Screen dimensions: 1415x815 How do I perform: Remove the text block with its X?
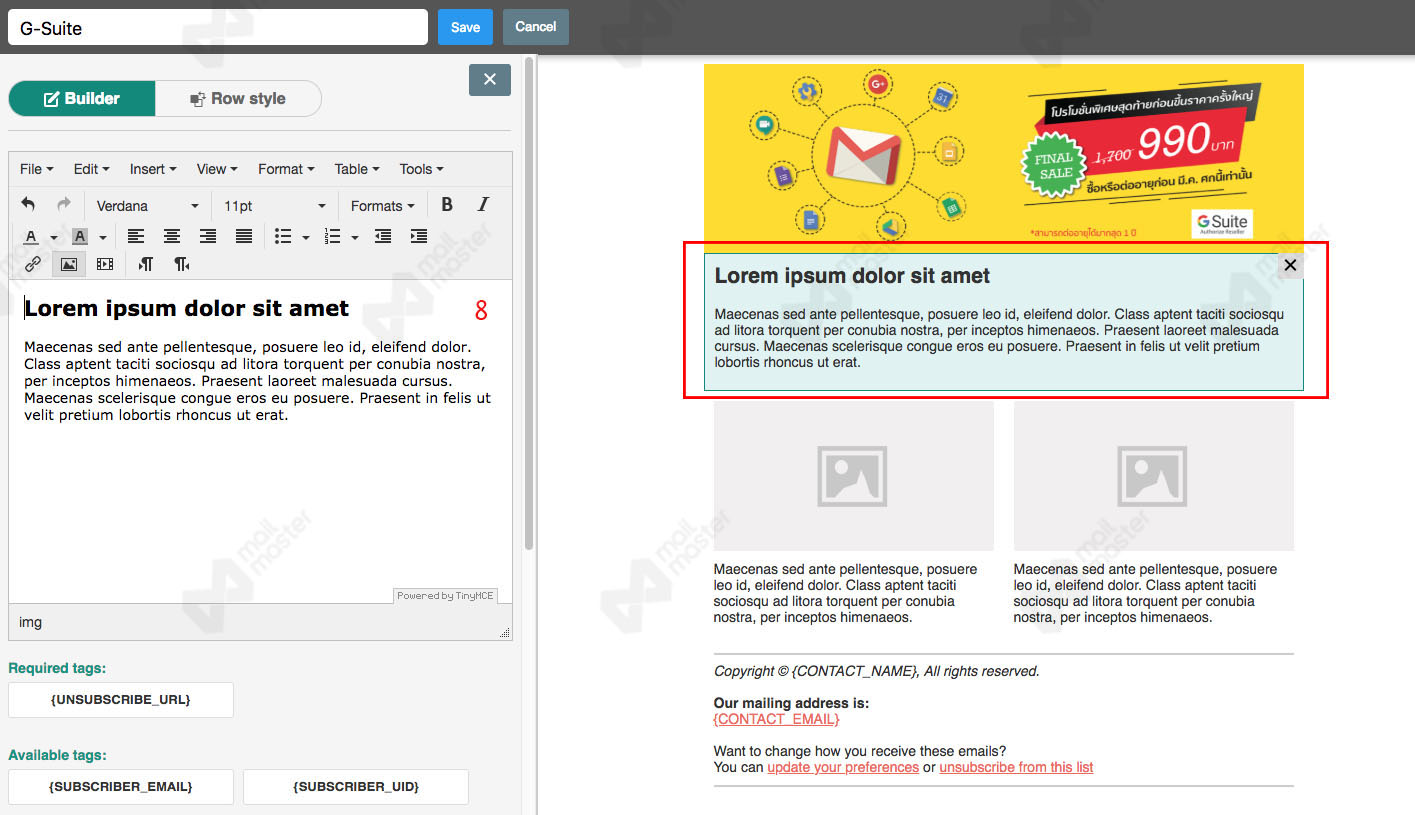click(1290, 265)
